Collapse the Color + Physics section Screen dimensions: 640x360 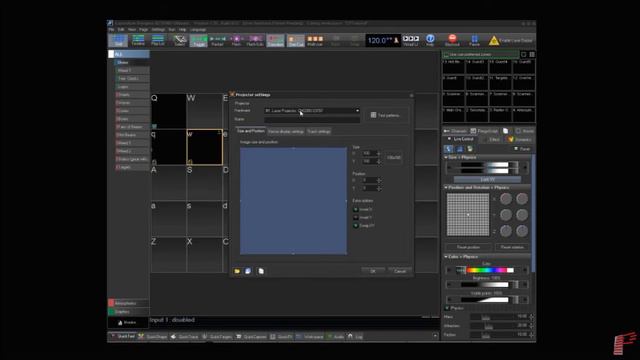(x=446, y=257)
